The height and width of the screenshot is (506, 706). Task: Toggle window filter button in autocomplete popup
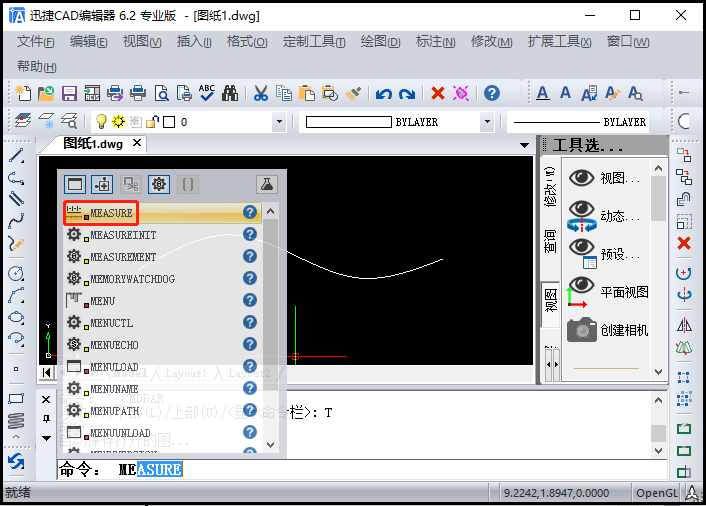click(x=75, y=184)
